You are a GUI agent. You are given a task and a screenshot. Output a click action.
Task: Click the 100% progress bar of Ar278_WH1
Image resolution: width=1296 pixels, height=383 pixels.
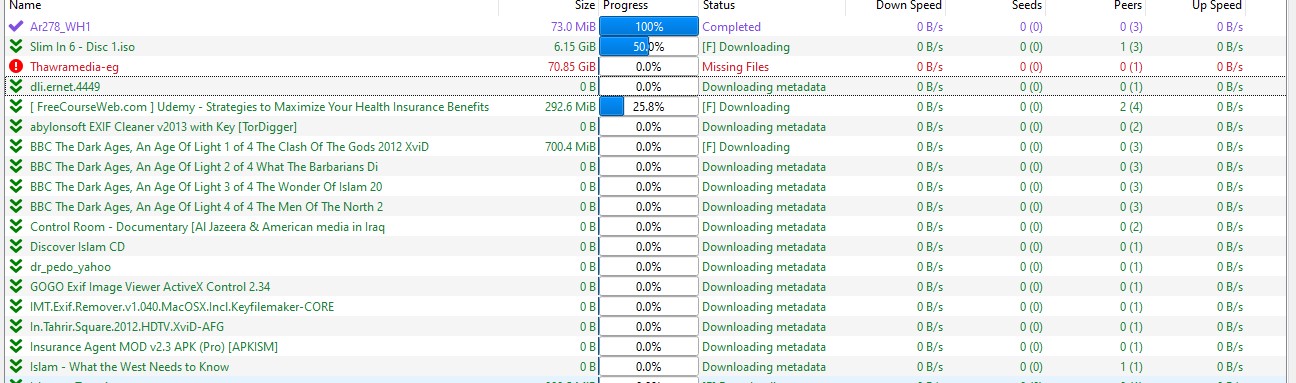click(x=648, y=26)
